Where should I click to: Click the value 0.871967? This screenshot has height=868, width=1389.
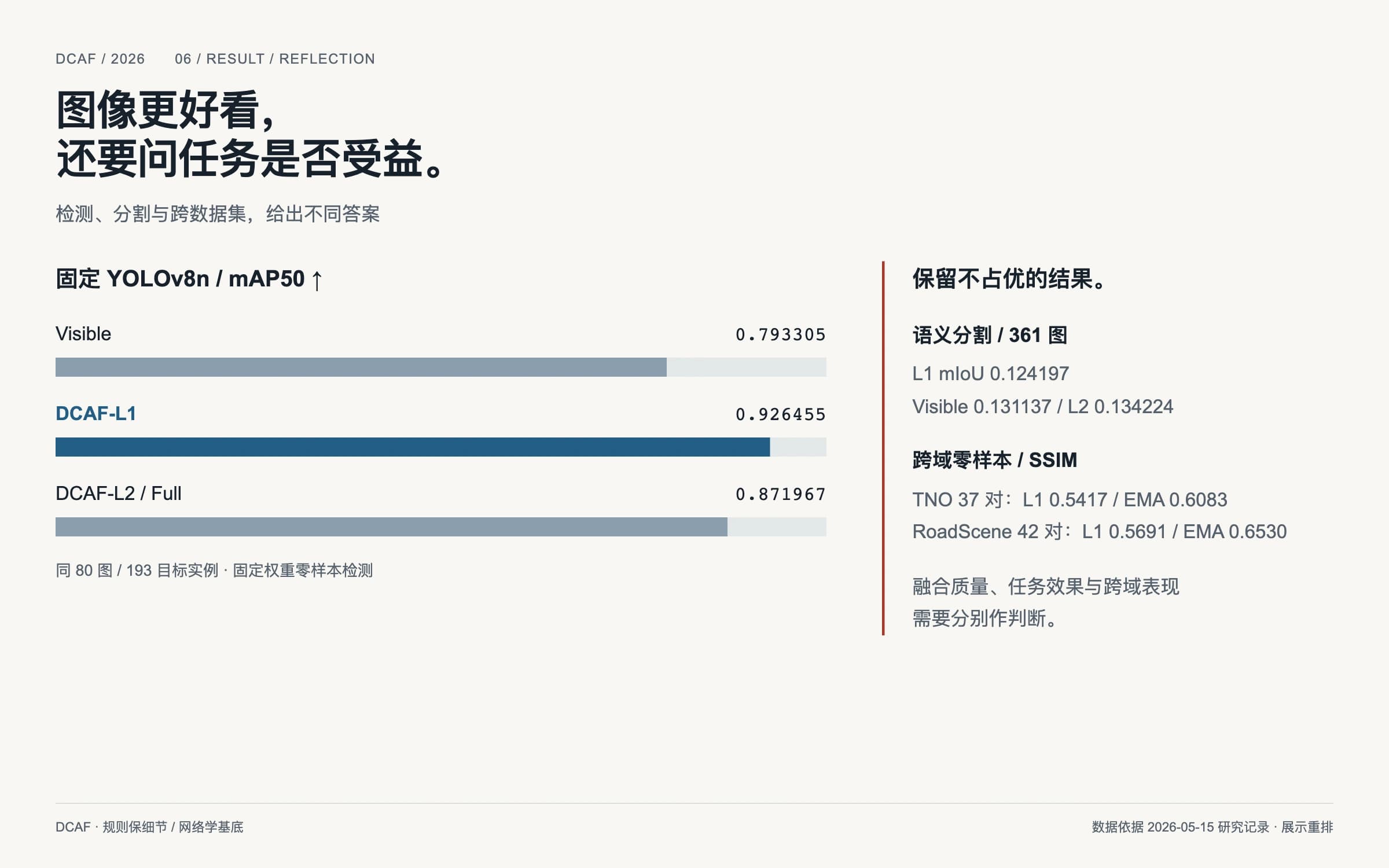[x=781, y=494]
